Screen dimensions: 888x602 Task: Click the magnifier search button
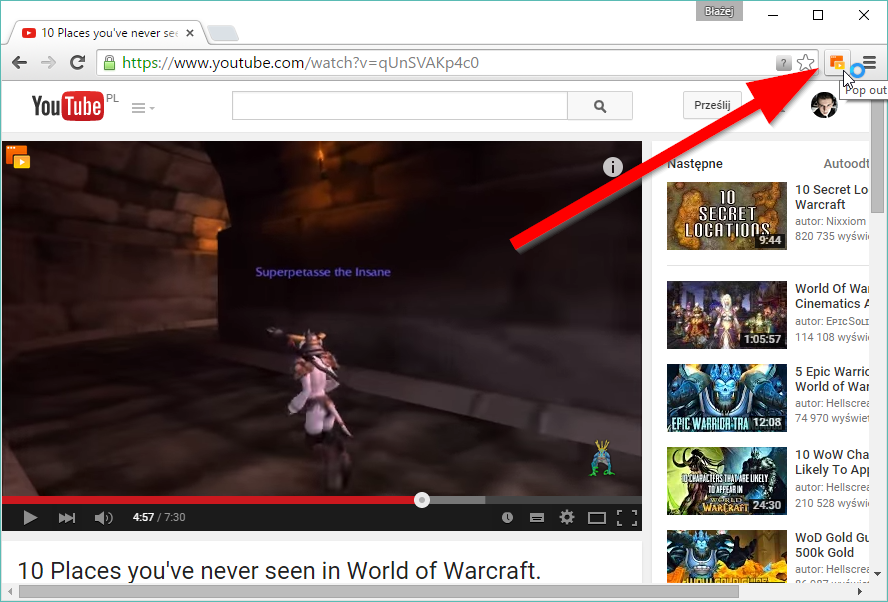point(600,106)
